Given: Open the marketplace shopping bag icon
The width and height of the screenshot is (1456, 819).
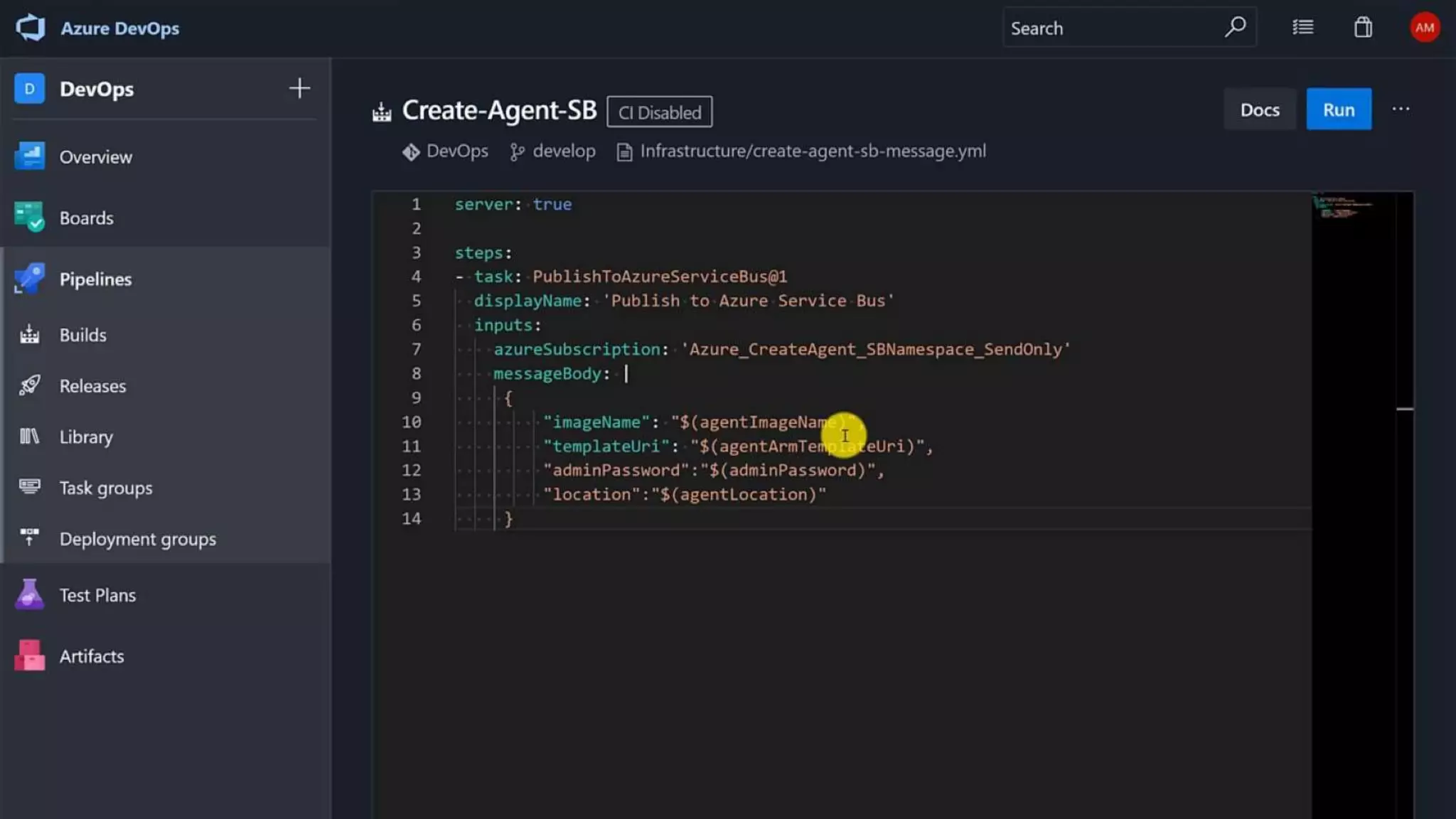Looking at the screenshot, I should 1362,28.
